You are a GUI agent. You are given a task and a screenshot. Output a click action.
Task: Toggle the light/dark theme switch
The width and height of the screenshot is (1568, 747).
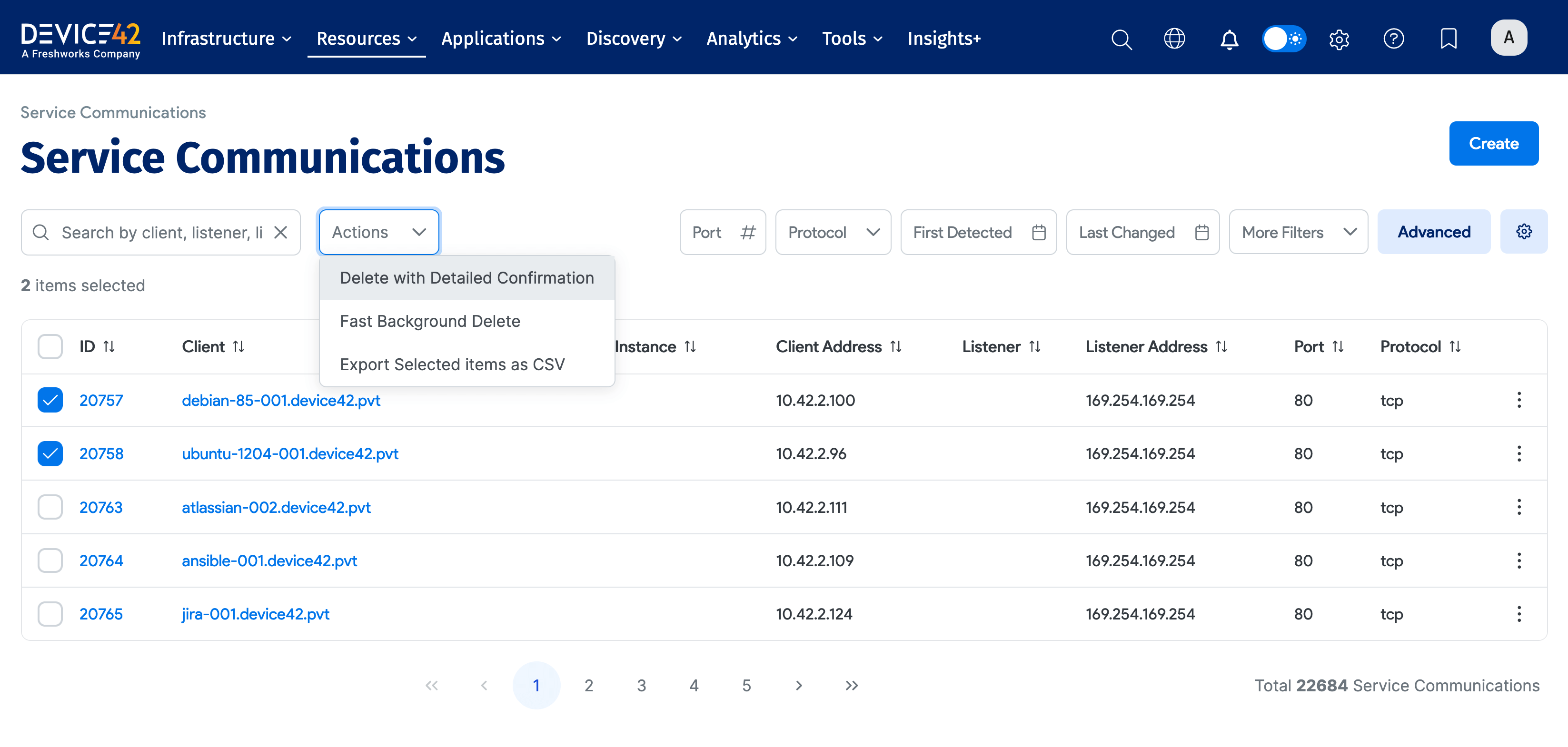tap(1284, 39)
